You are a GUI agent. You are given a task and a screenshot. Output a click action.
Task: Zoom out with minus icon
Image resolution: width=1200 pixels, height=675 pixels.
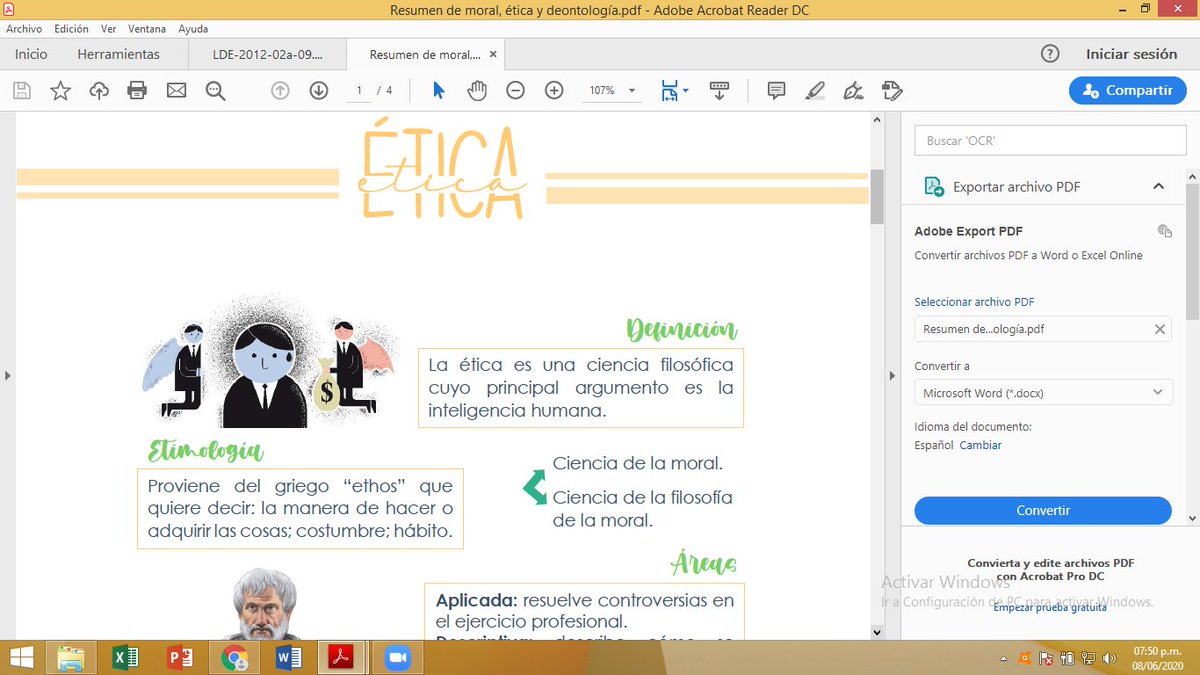click(x=515, y=91)
